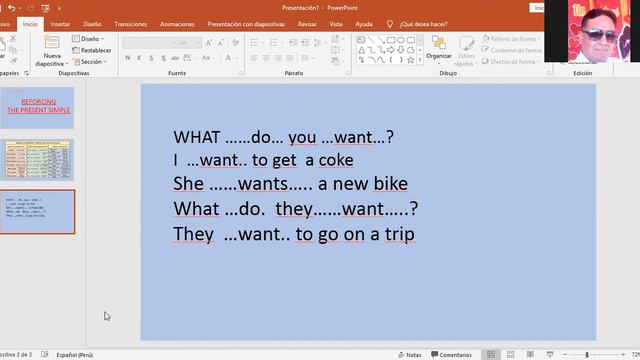The width and height of the screenshot is (640, 360).
Task: Decrease font size with the smaller A icon
Action: click(221, 42)
